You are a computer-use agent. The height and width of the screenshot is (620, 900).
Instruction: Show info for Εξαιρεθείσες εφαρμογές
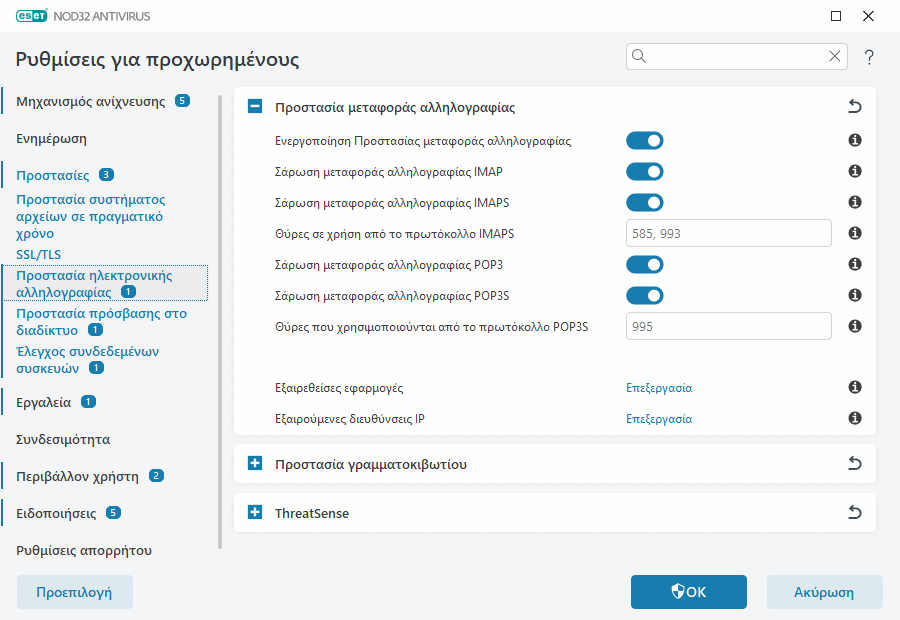click(854, 388)
